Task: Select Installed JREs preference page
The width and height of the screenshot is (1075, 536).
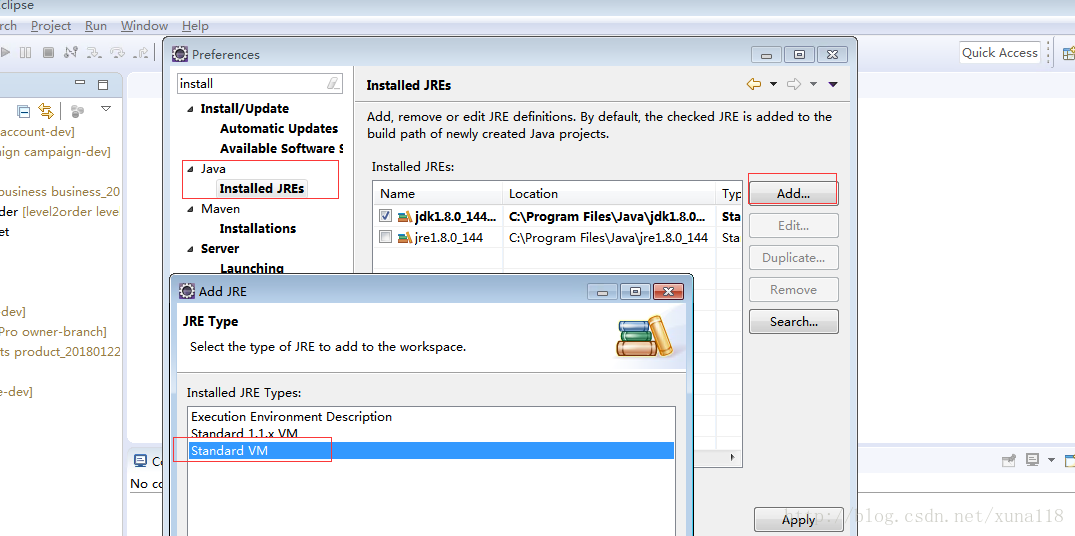Action: pos(262,188)
